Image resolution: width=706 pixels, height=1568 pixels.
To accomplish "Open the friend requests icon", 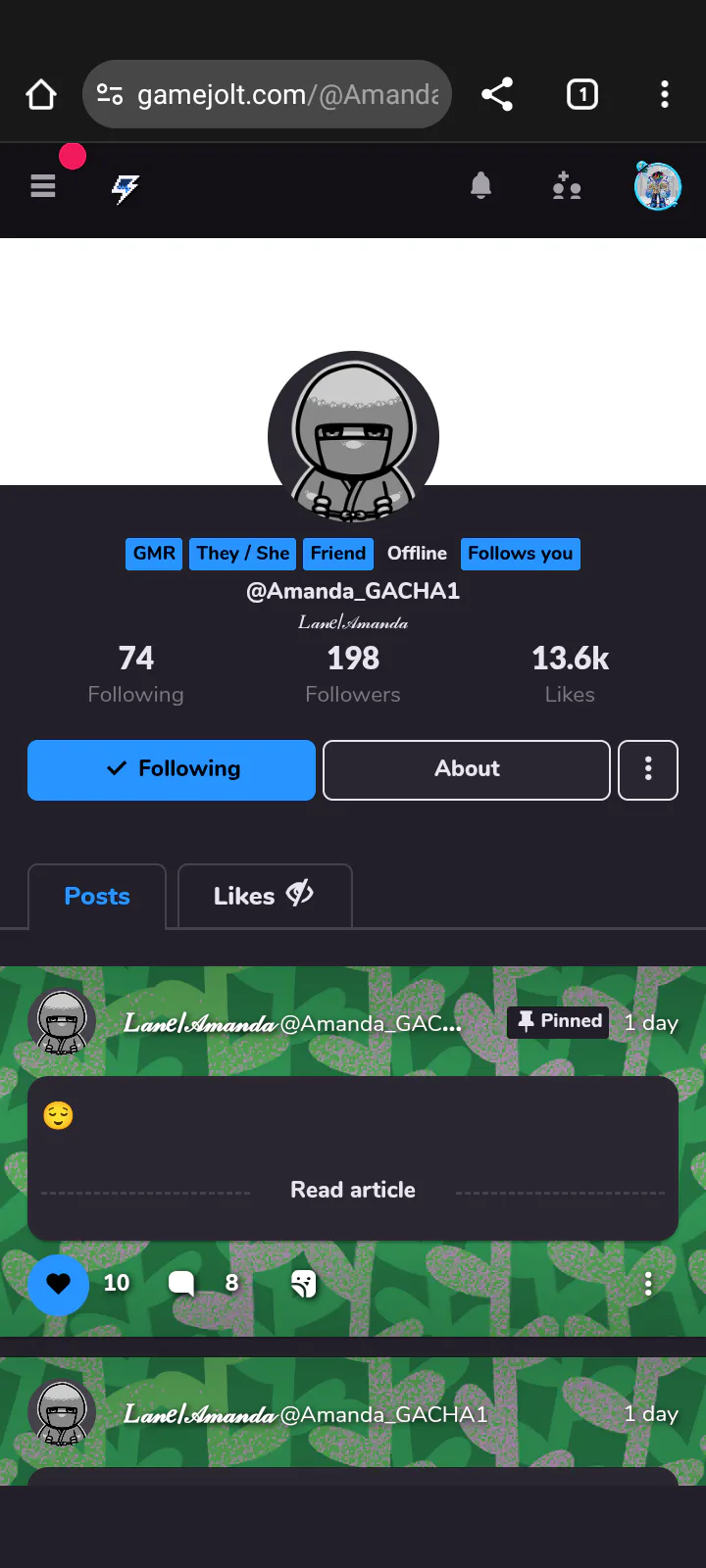I will tap(566, 185).
